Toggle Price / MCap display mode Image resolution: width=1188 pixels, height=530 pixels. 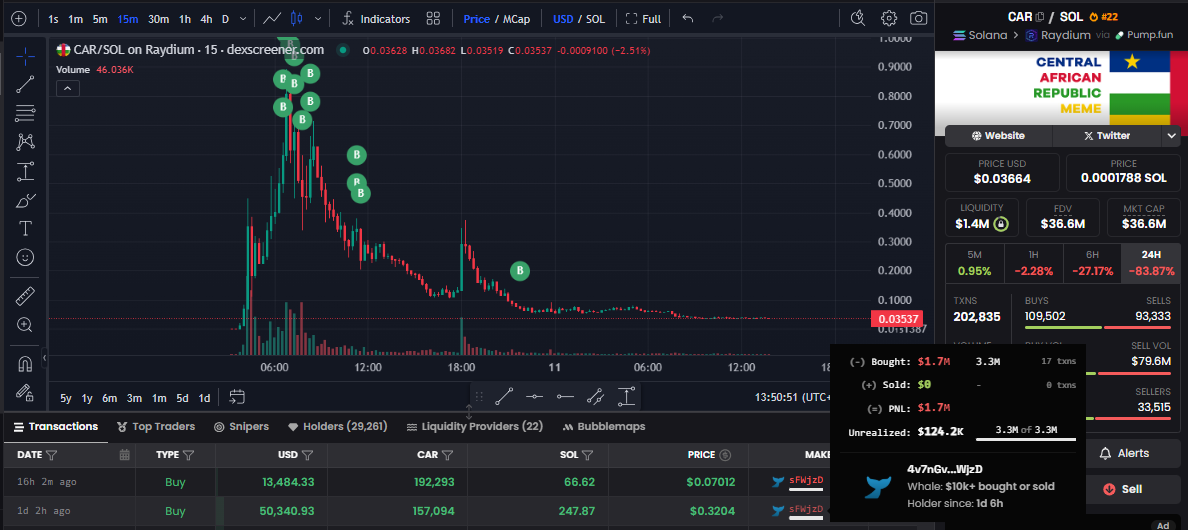(496, 19)
